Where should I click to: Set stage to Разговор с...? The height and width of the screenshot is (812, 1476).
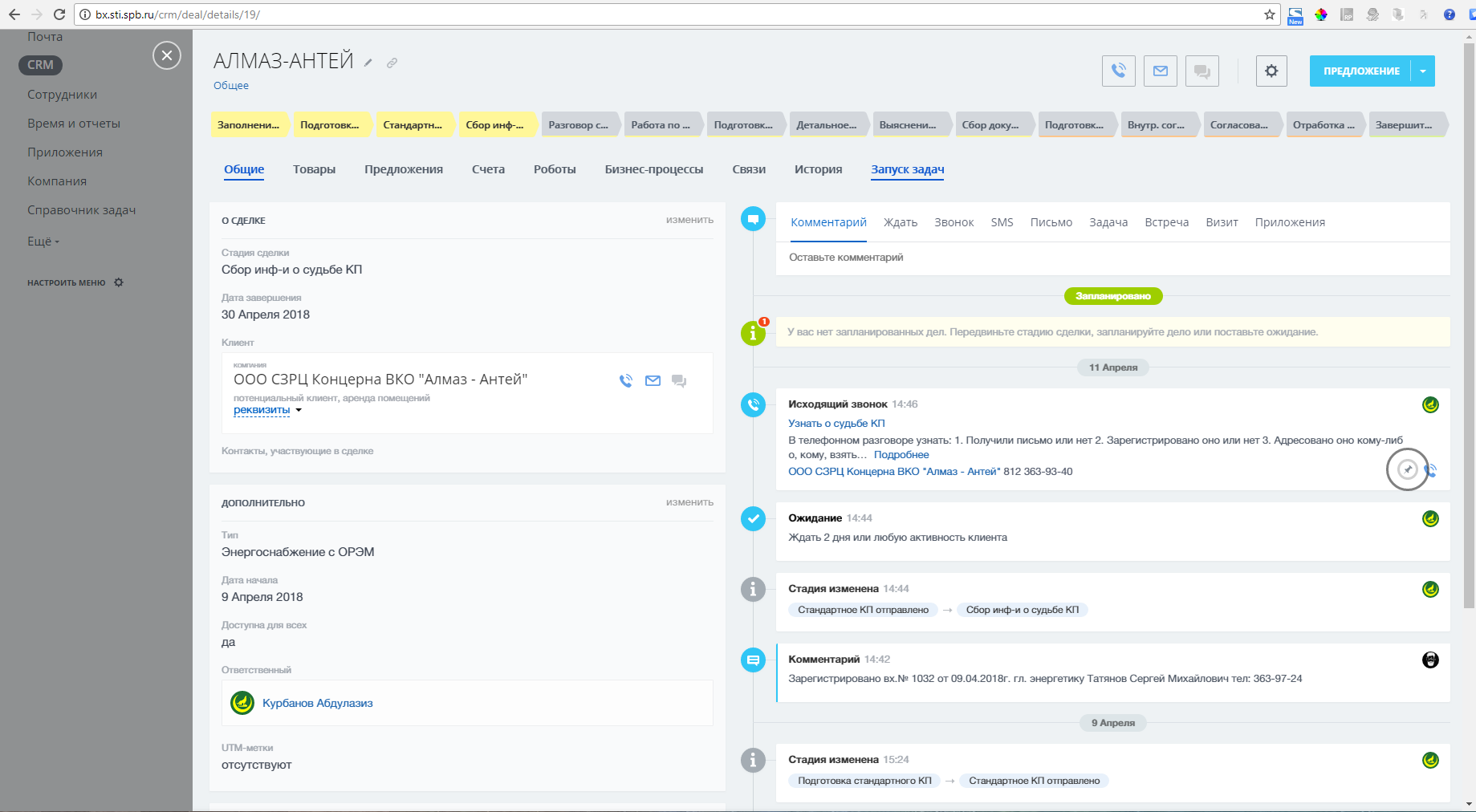coord(579,124)
